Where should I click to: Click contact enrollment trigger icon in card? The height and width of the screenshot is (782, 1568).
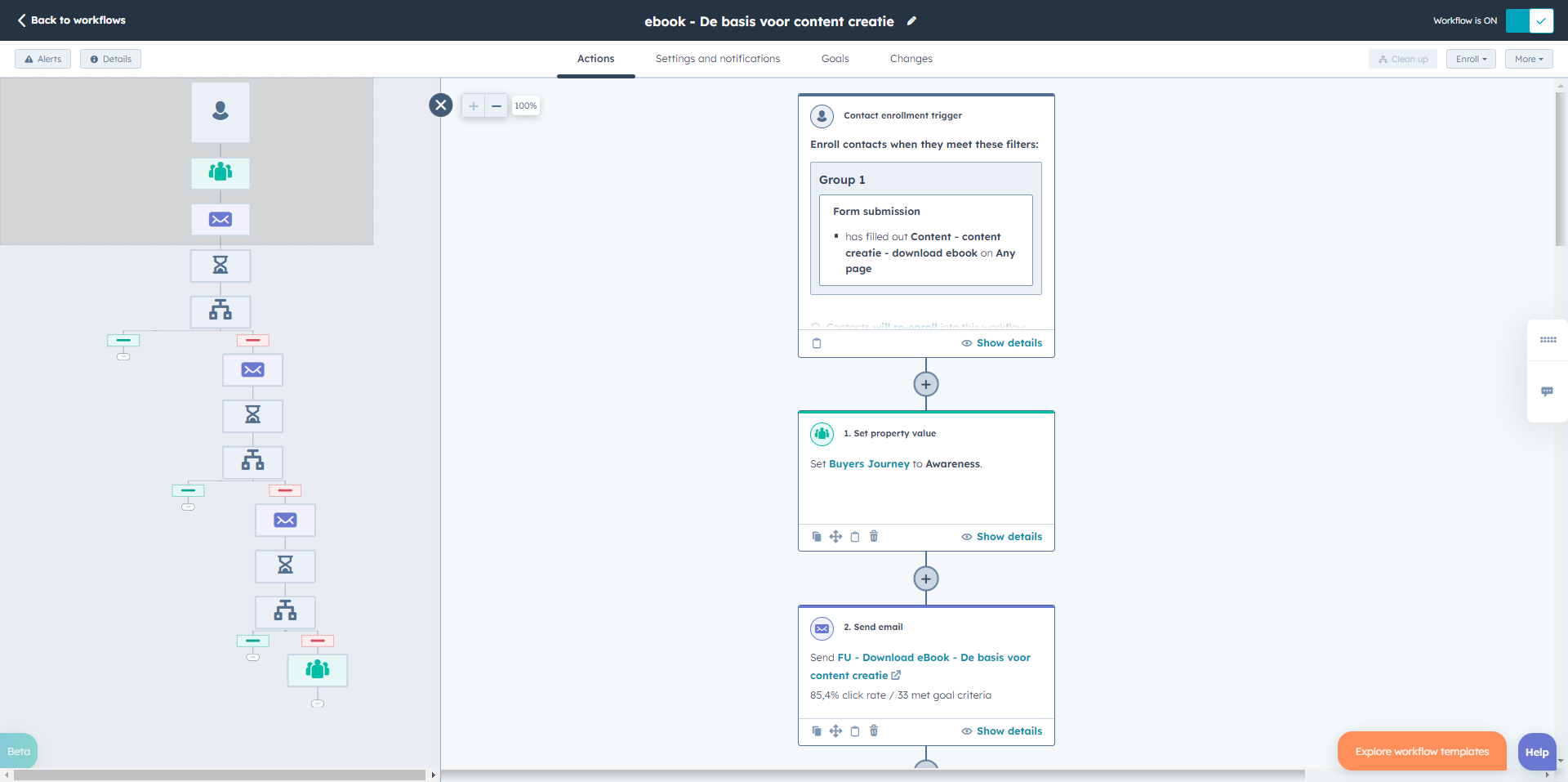822,116
